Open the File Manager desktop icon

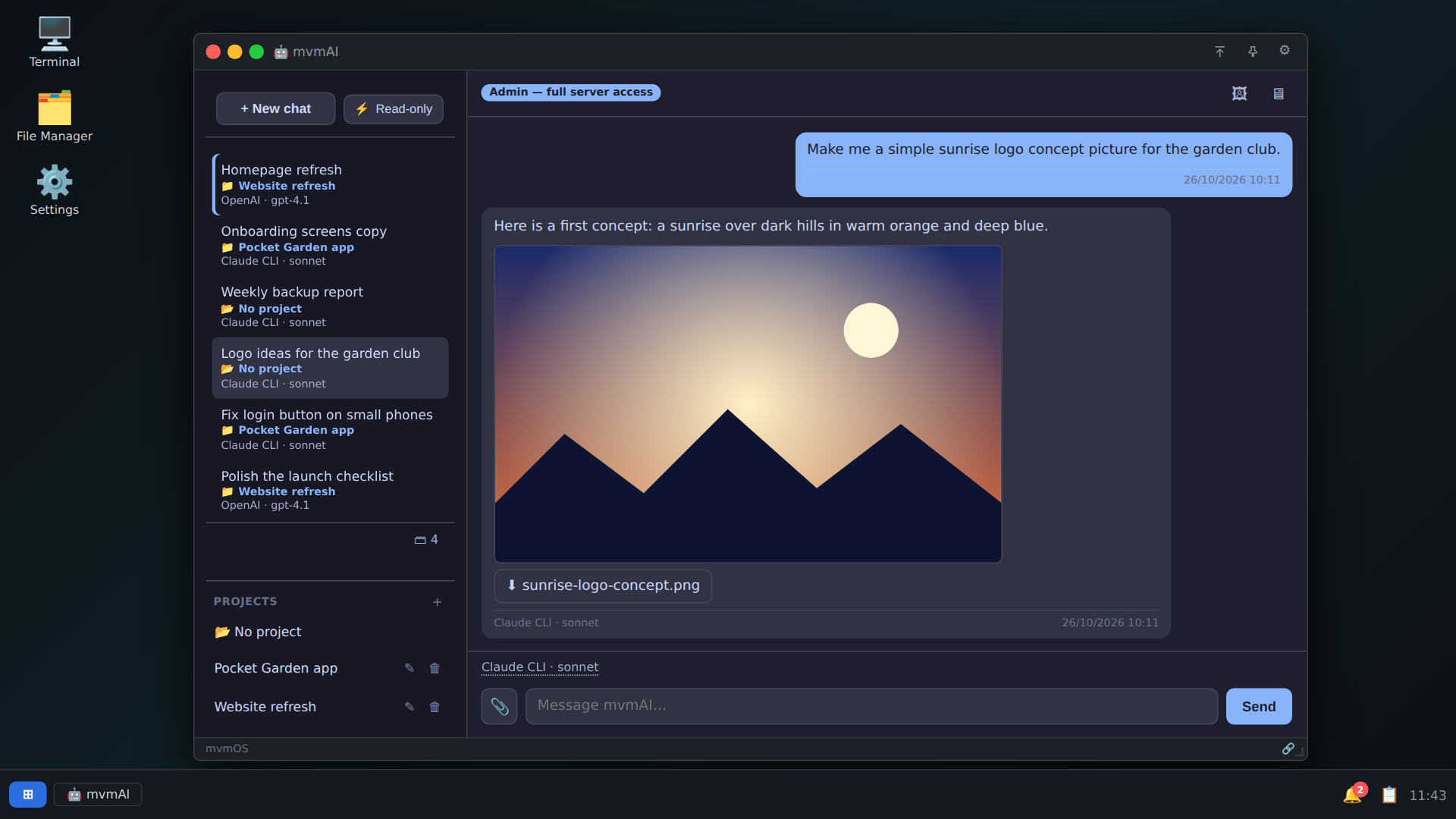(55, 117)
